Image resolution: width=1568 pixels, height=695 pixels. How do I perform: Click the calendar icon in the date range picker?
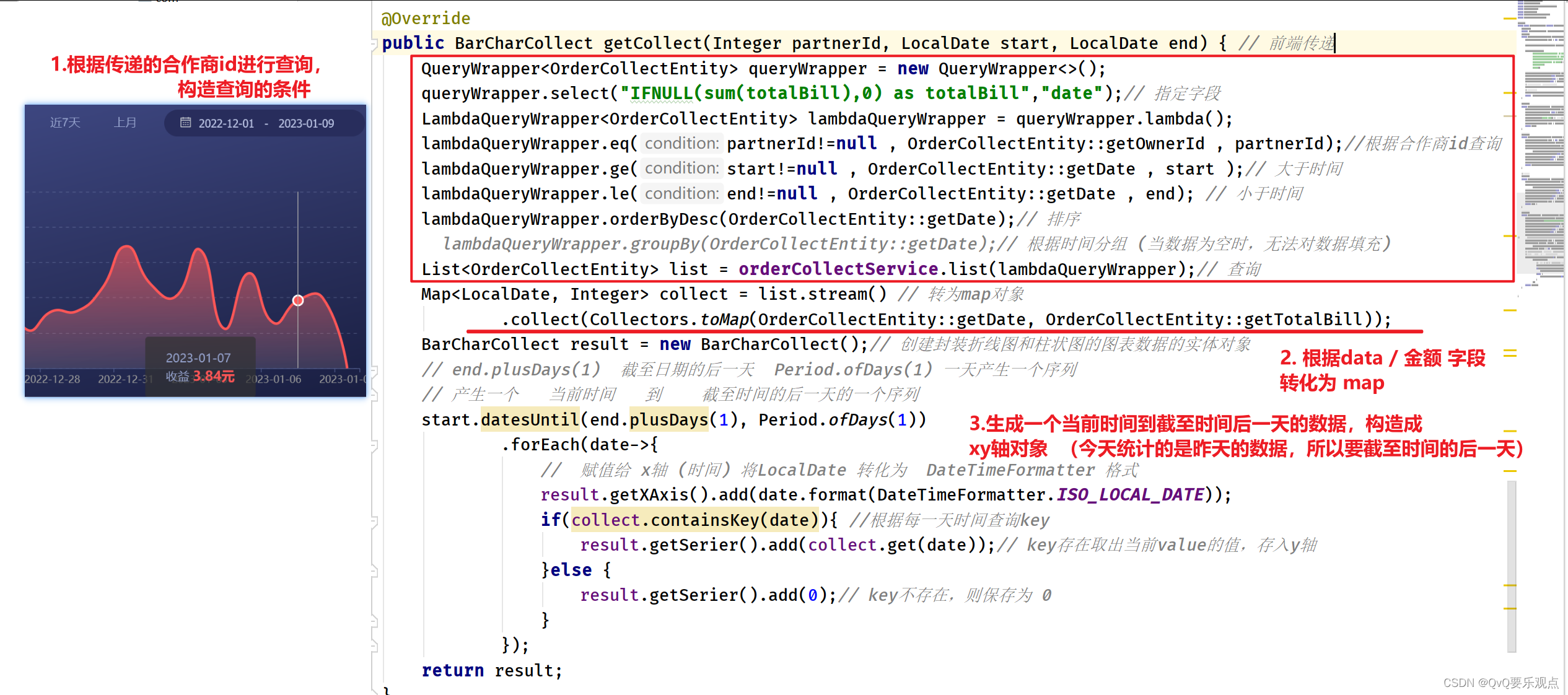185,123
